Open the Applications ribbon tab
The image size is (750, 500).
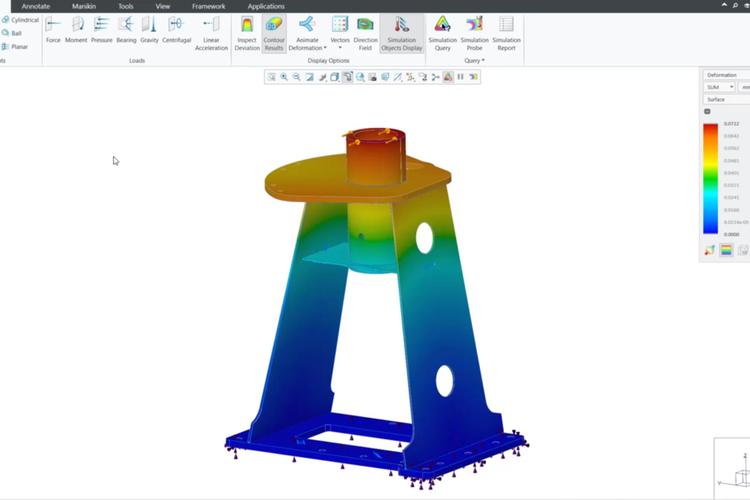266,6
